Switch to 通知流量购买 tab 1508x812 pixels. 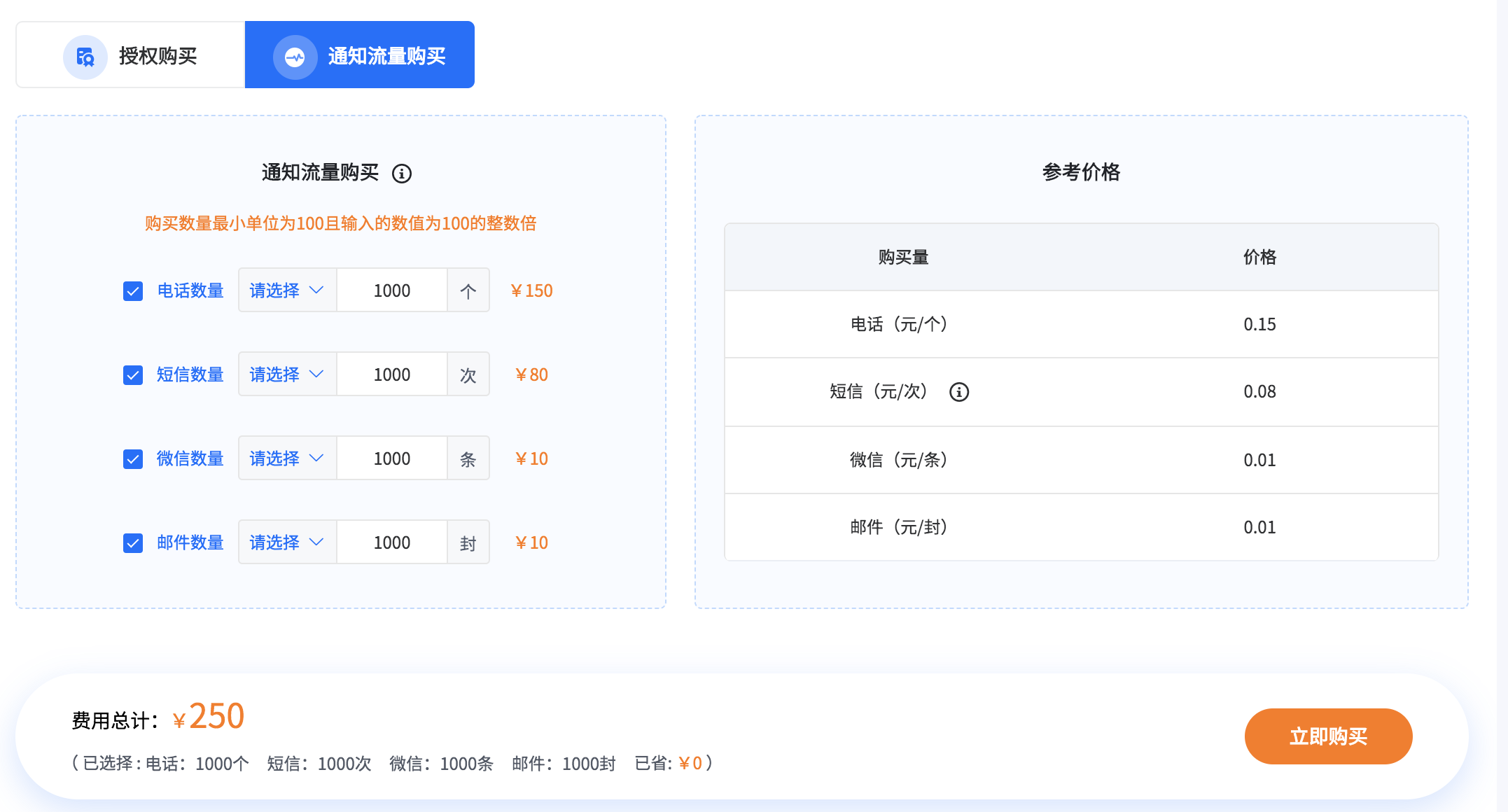coord(360,55)
